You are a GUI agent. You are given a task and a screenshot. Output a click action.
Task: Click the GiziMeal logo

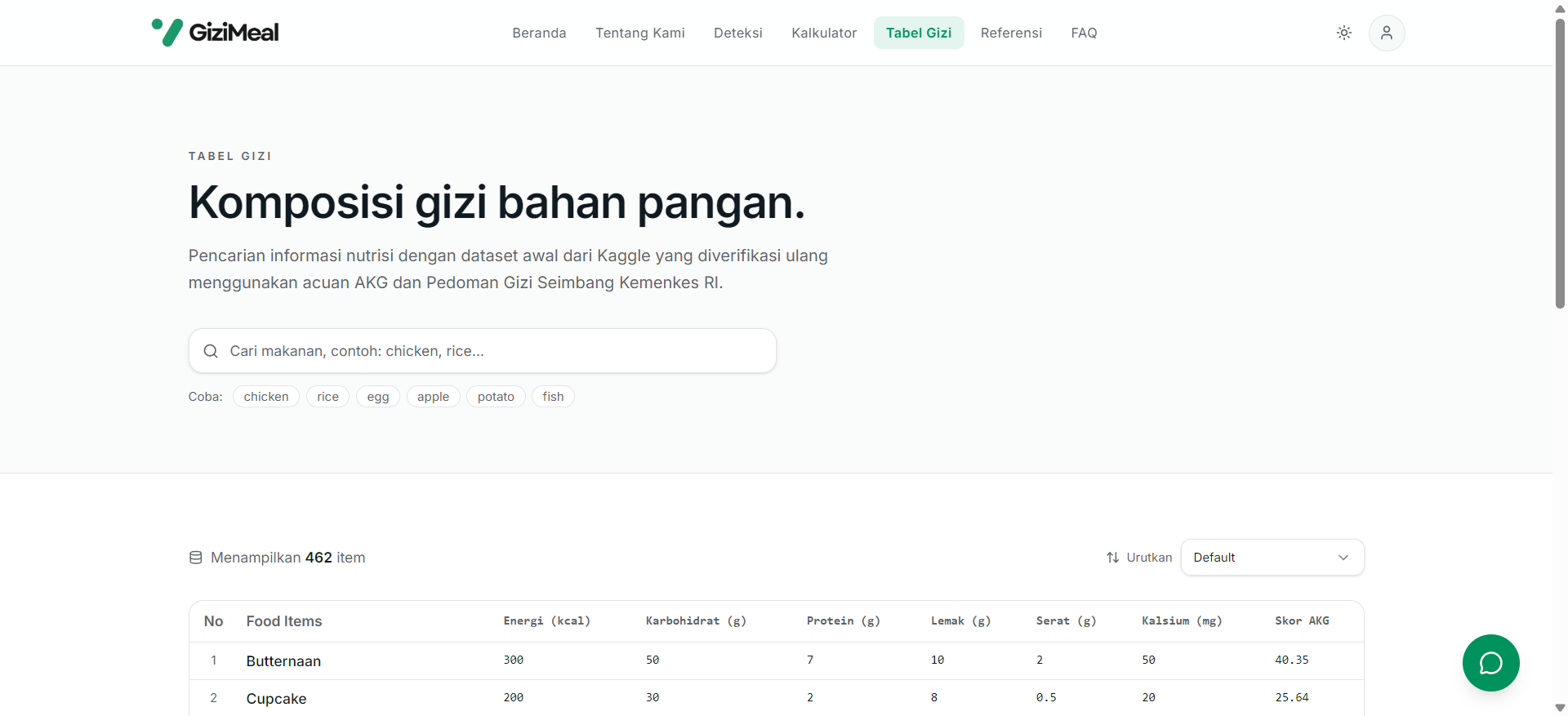coord(215,33)
